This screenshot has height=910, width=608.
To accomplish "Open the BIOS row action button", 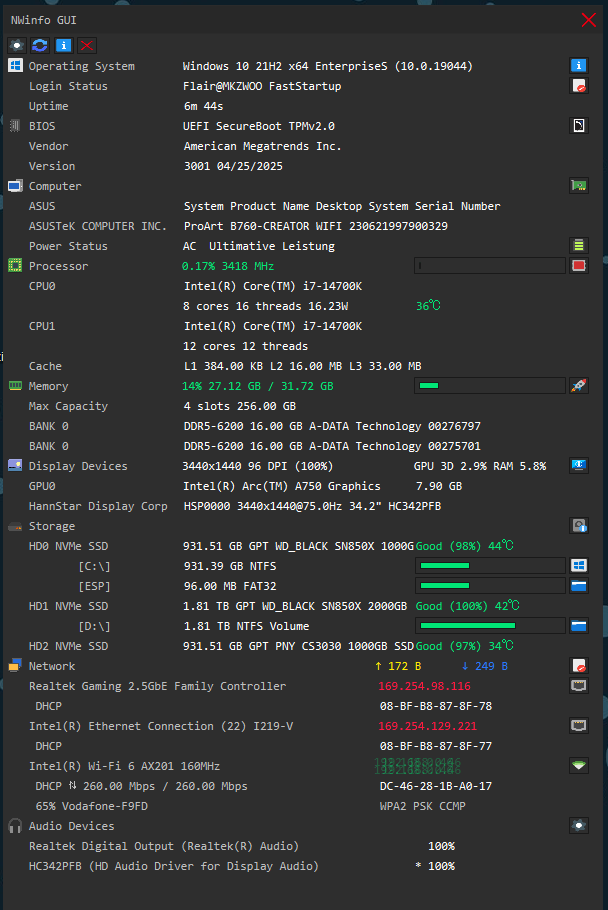I will [578, 125].
